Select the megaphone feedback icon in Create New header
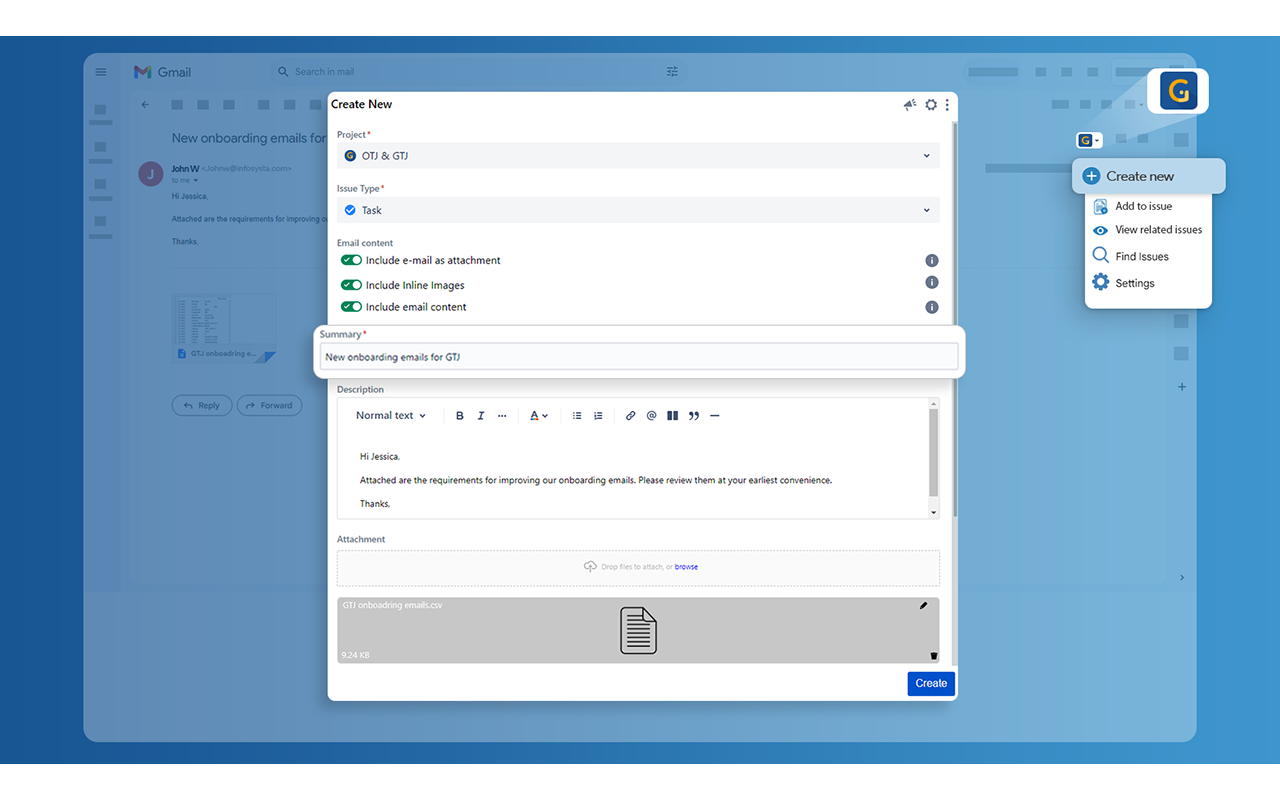The height and width of the screenshot is (800, 1280). [x=909, y=104]
